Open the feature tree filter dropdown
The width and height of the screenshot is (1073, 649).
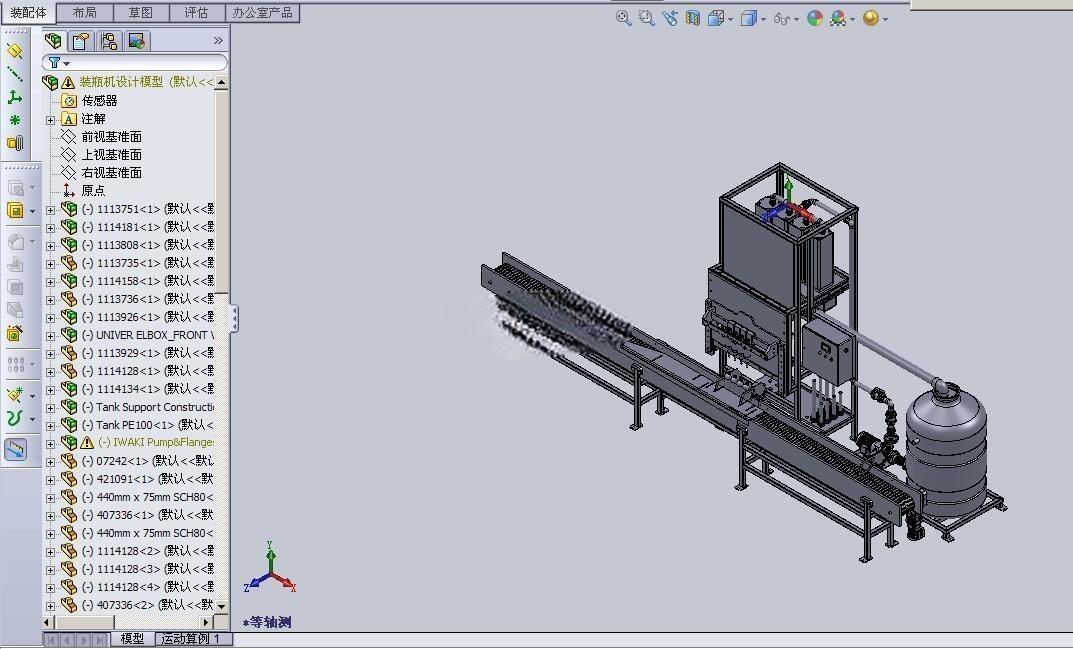point(60,63)
